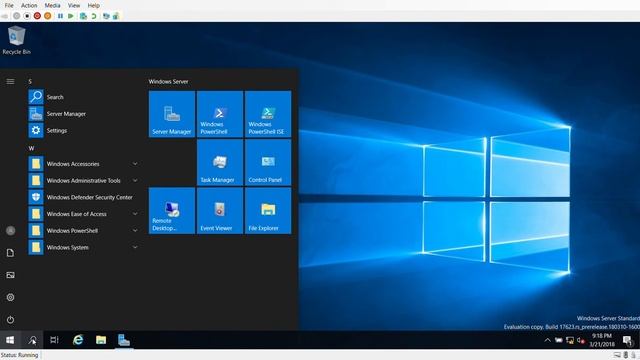Viewport: 640px width, 360px height.
Task: Pause the virtual machine
Action: coord(60,16)
